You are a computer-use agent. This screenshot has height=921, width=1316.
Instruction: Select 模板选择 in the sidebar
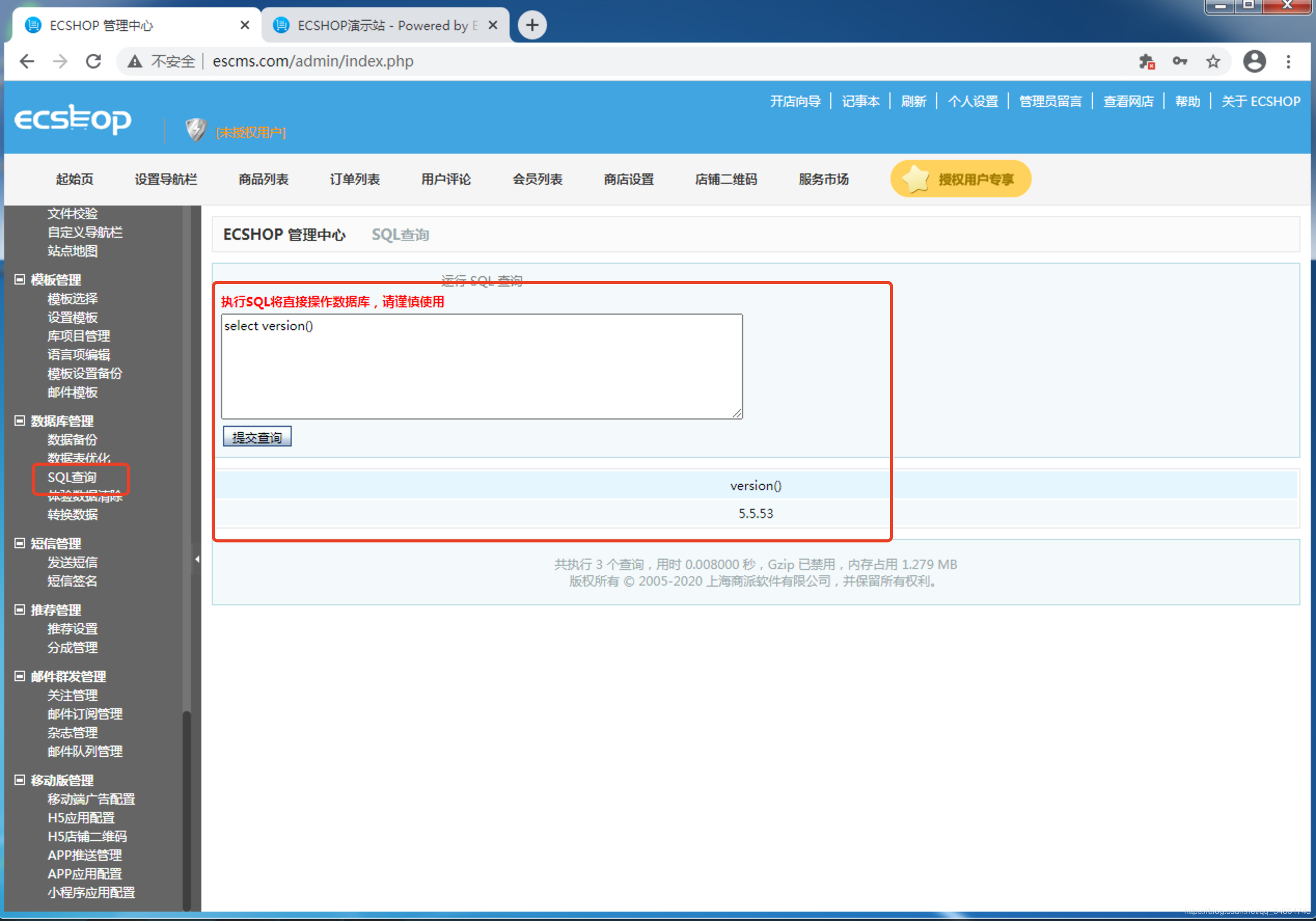(72, 299)
